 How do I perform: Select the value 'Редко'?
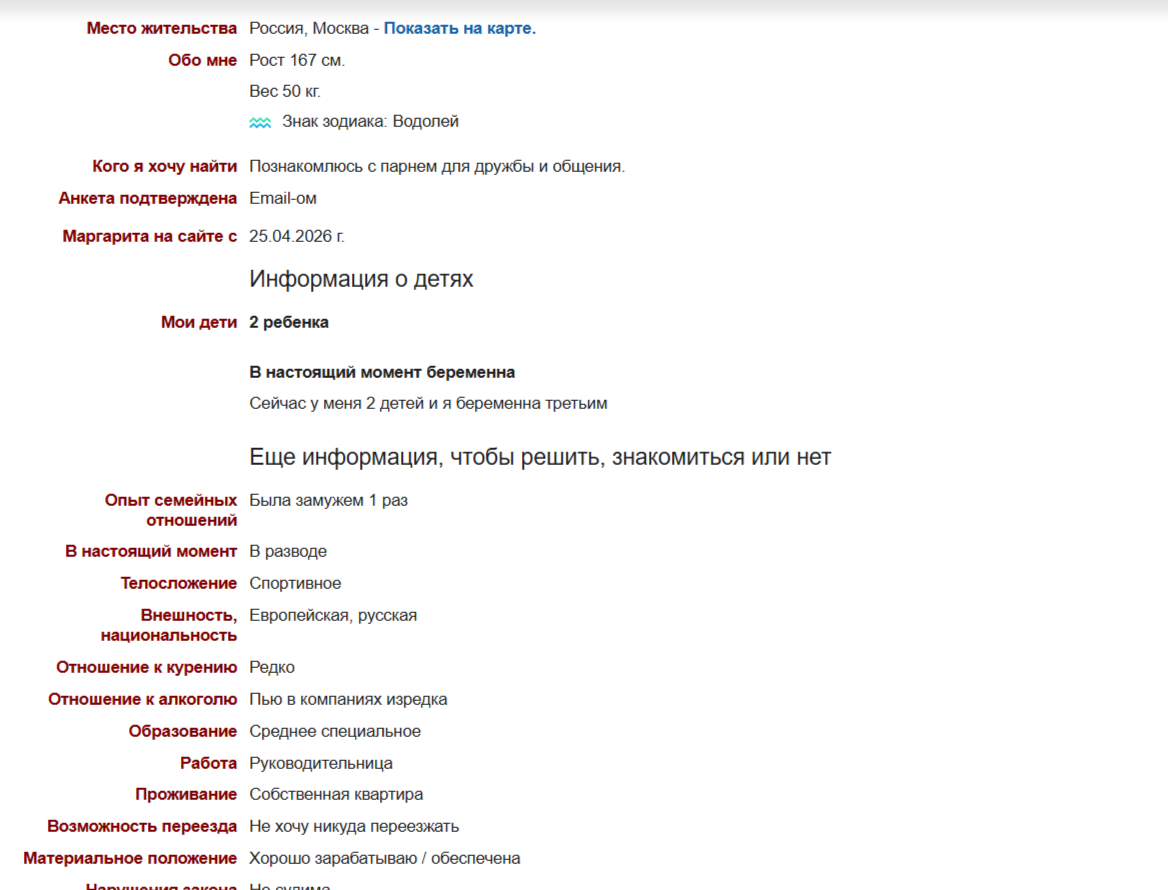(x=272, y=667)
